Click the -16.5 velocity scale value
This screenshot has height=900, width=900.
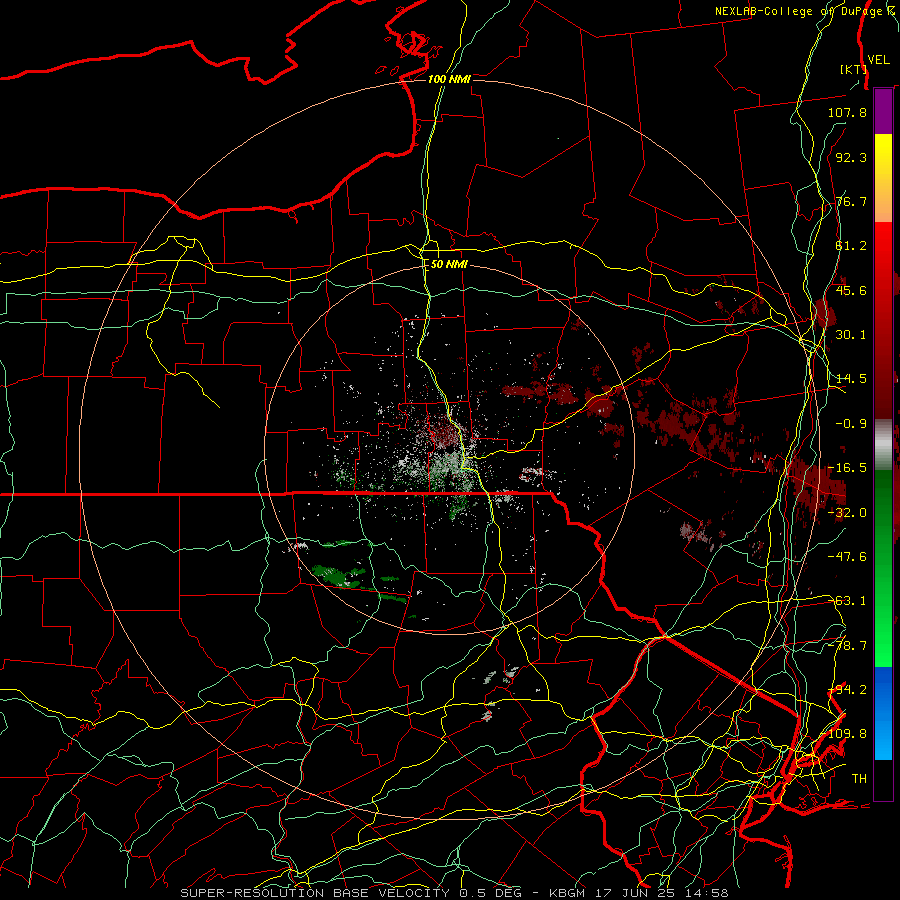coord(847,468)
